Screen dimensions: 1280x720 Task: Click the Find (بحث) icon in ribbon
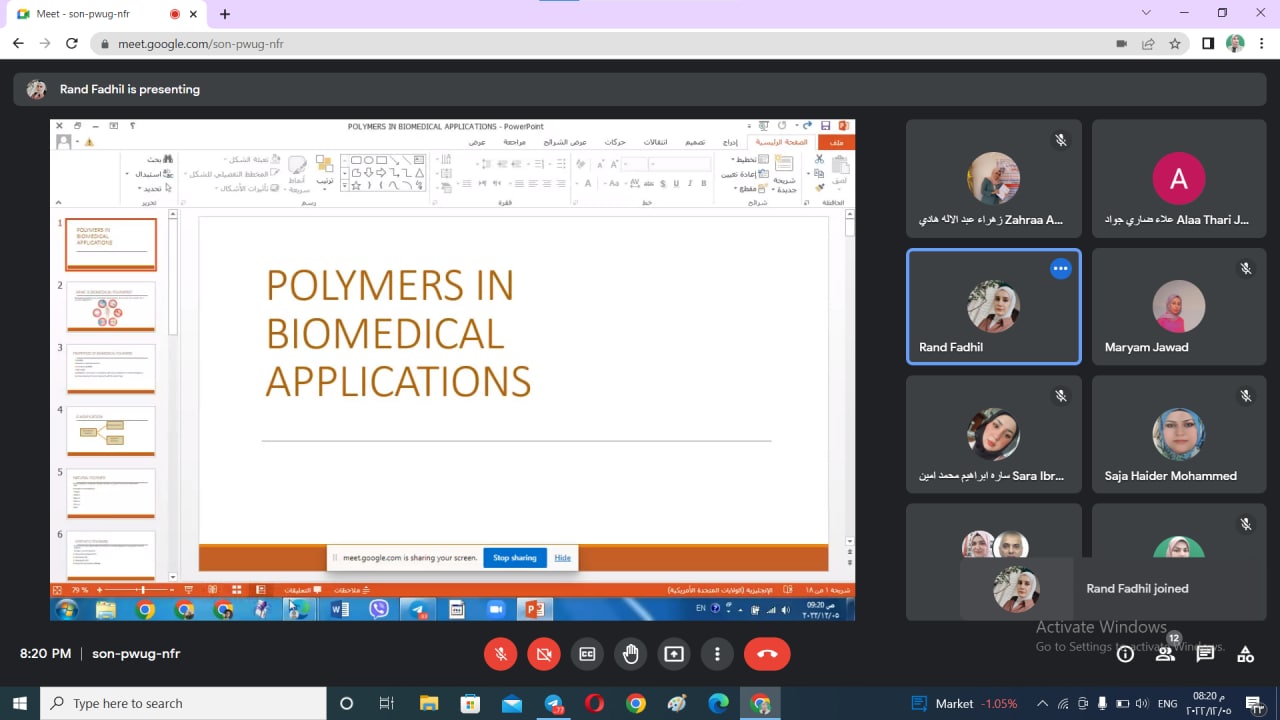tap(168, 158)
